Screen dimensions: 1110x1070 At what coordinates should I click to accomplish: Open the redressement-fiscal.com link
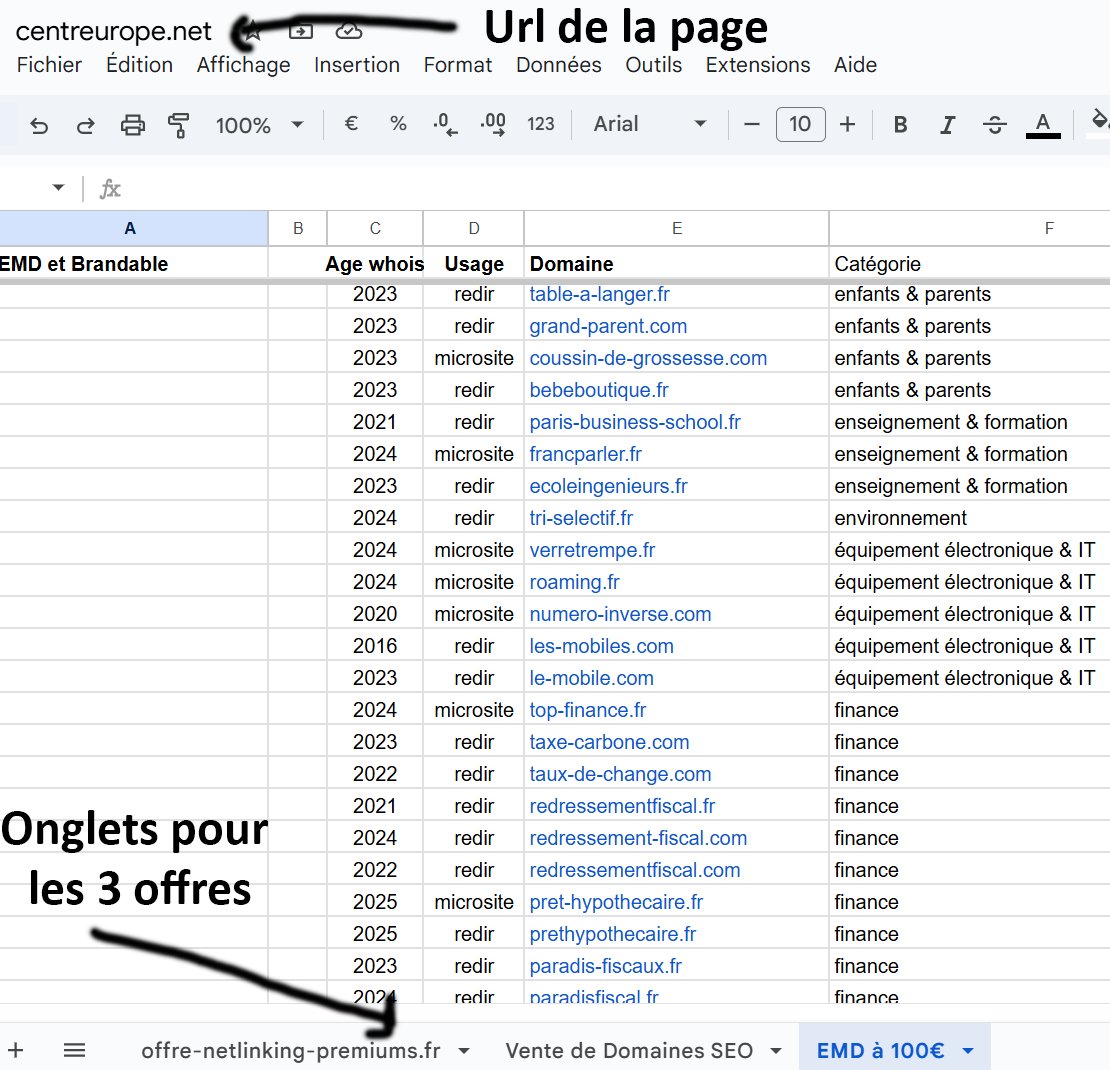[638, 838]
